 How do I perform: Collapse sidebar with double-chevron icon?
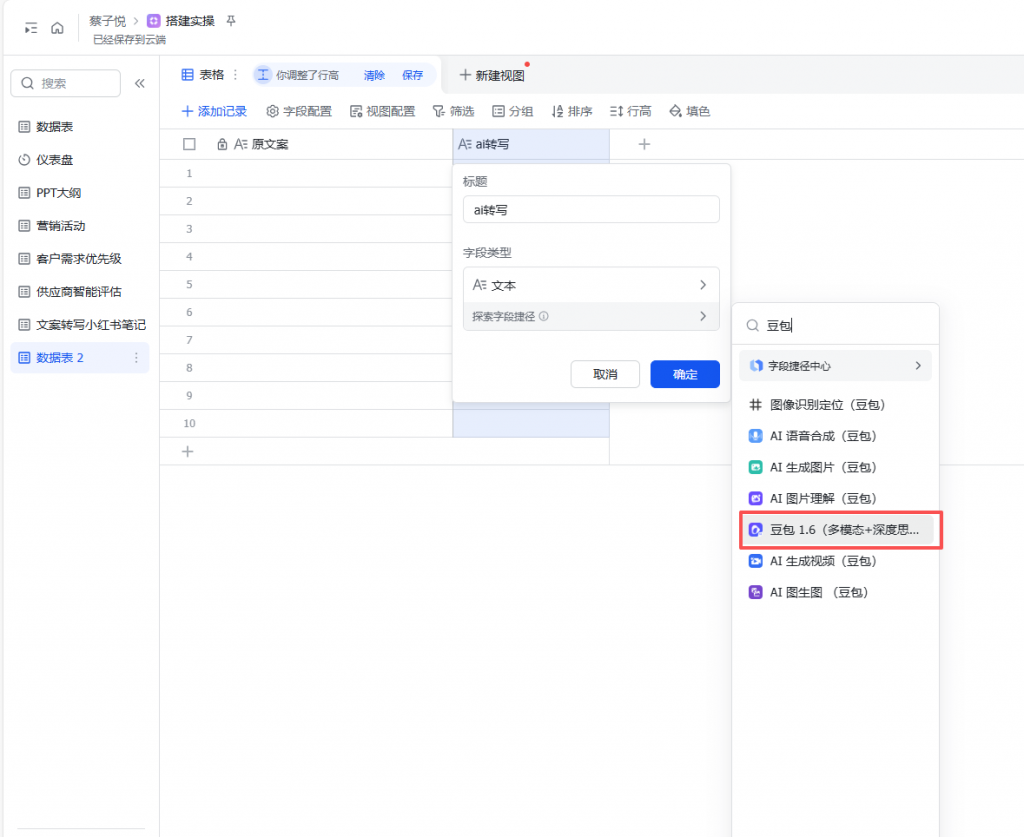[140, 83]
